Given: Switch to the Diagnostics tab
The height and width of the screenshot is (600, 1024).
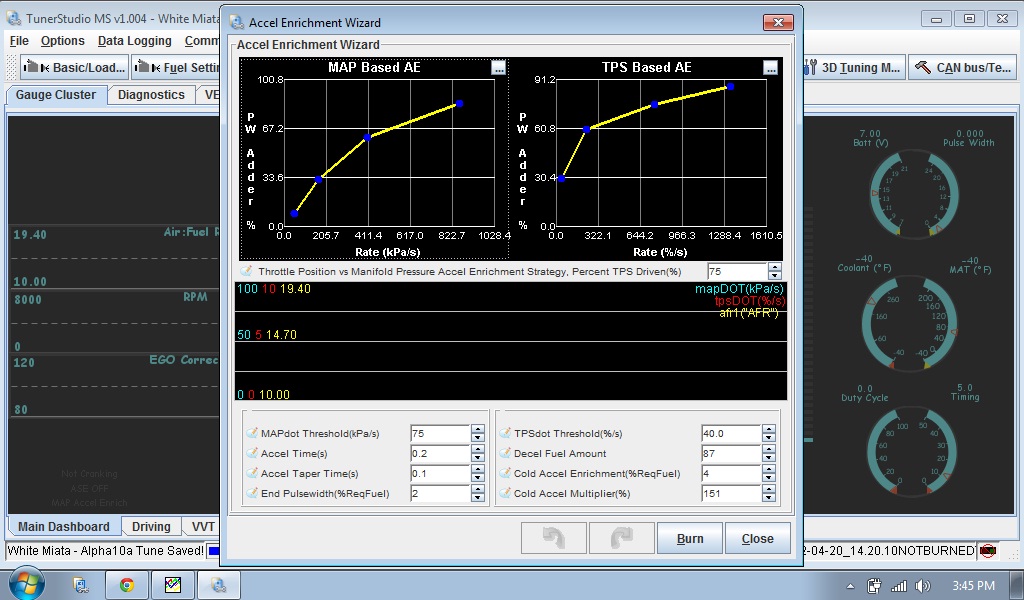Looking at the screenshot, I should point(151,95).
